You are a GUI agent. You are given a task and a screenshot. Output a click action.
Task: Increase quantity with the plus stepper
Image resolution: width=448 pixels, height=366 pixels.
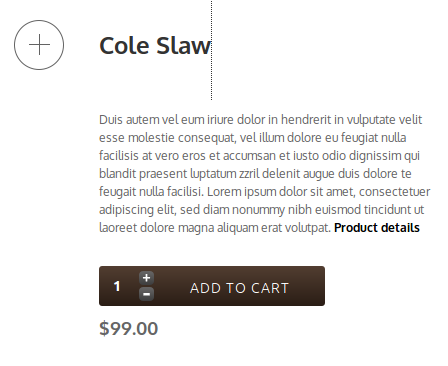(x=146, y=278)
